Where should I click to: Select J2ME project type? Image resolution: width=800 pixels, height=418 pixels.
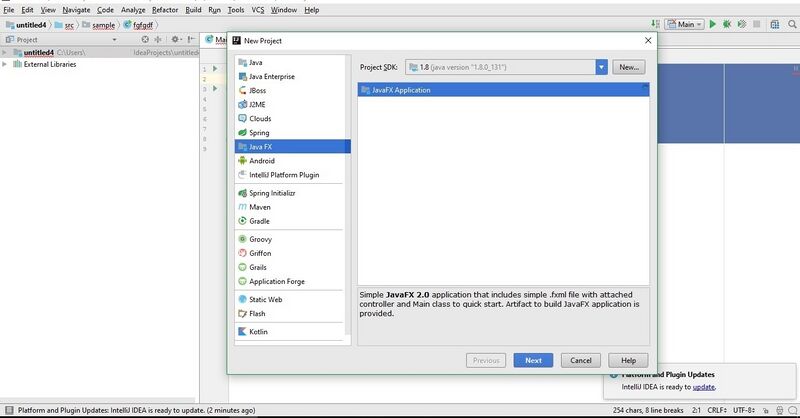coord(292,105)
